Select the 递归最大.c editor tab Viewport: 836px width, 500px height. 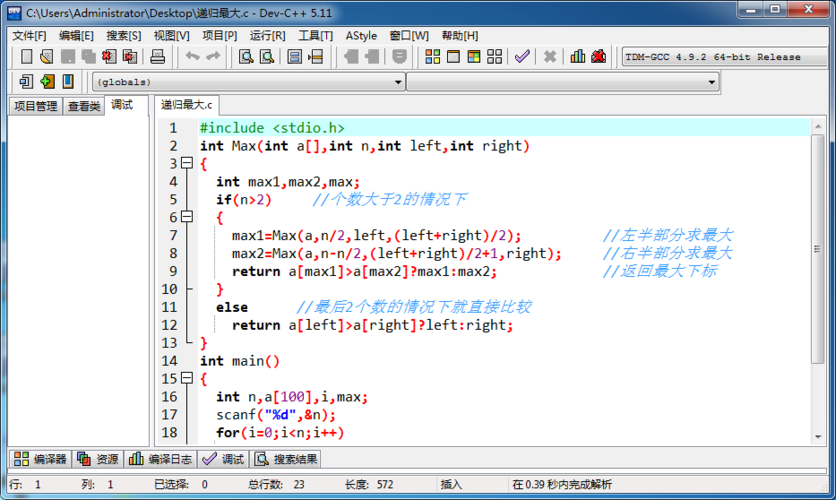click(x=187, y=105)
